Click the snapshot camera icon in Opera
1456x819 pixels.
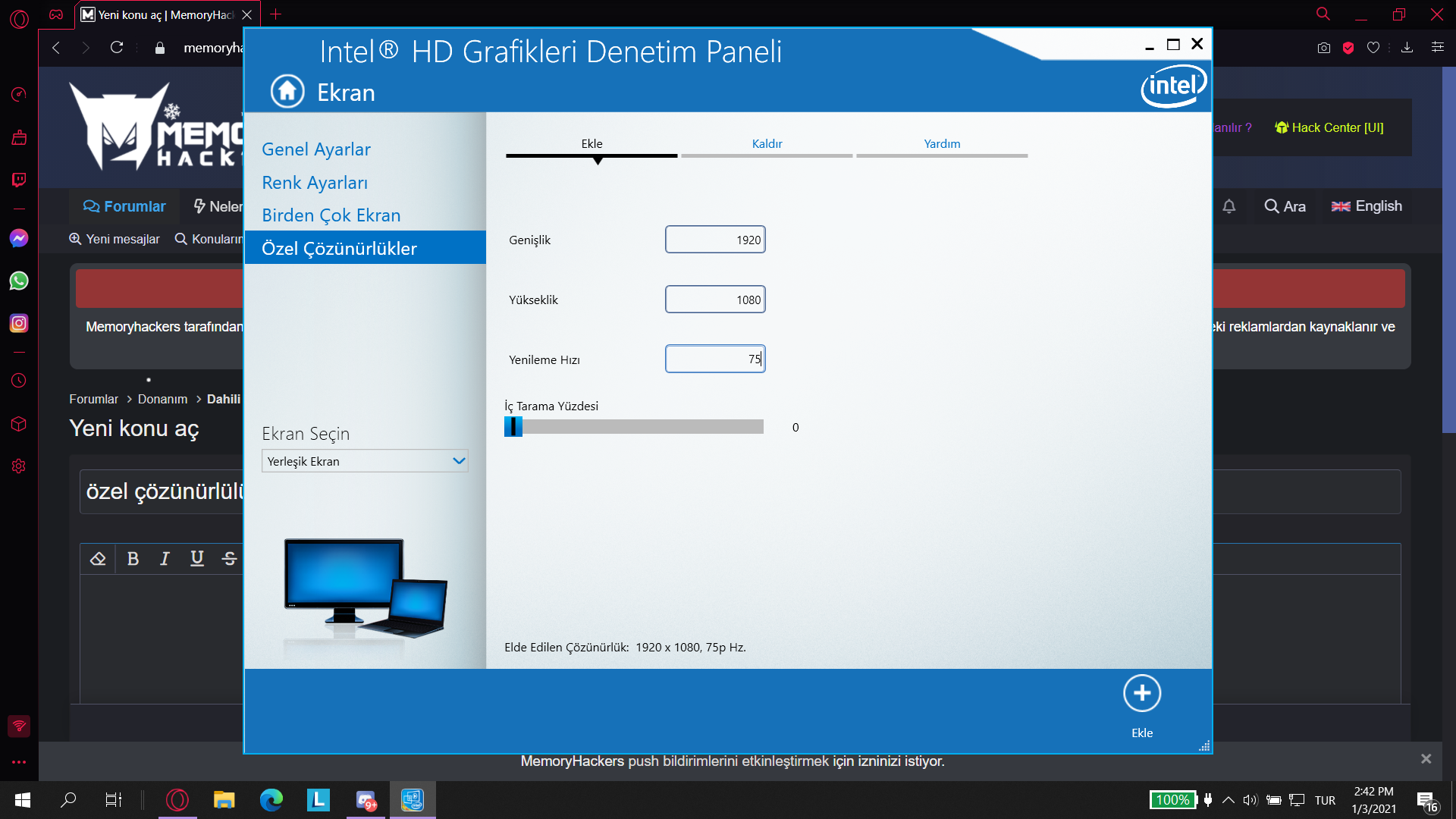[x=1324, y=48]
